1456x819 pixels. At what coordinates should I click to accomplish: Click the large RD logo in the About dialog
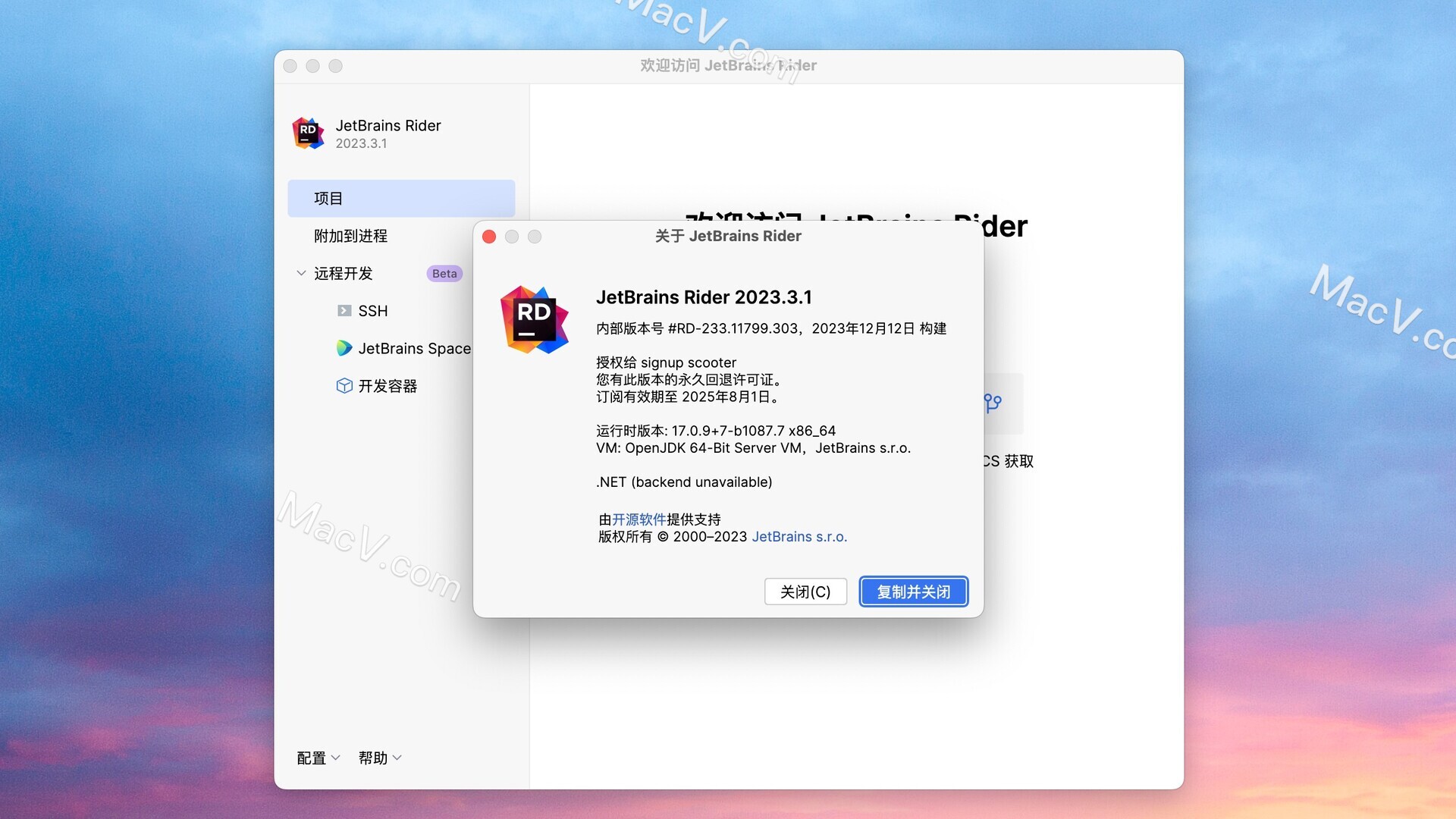534,319
